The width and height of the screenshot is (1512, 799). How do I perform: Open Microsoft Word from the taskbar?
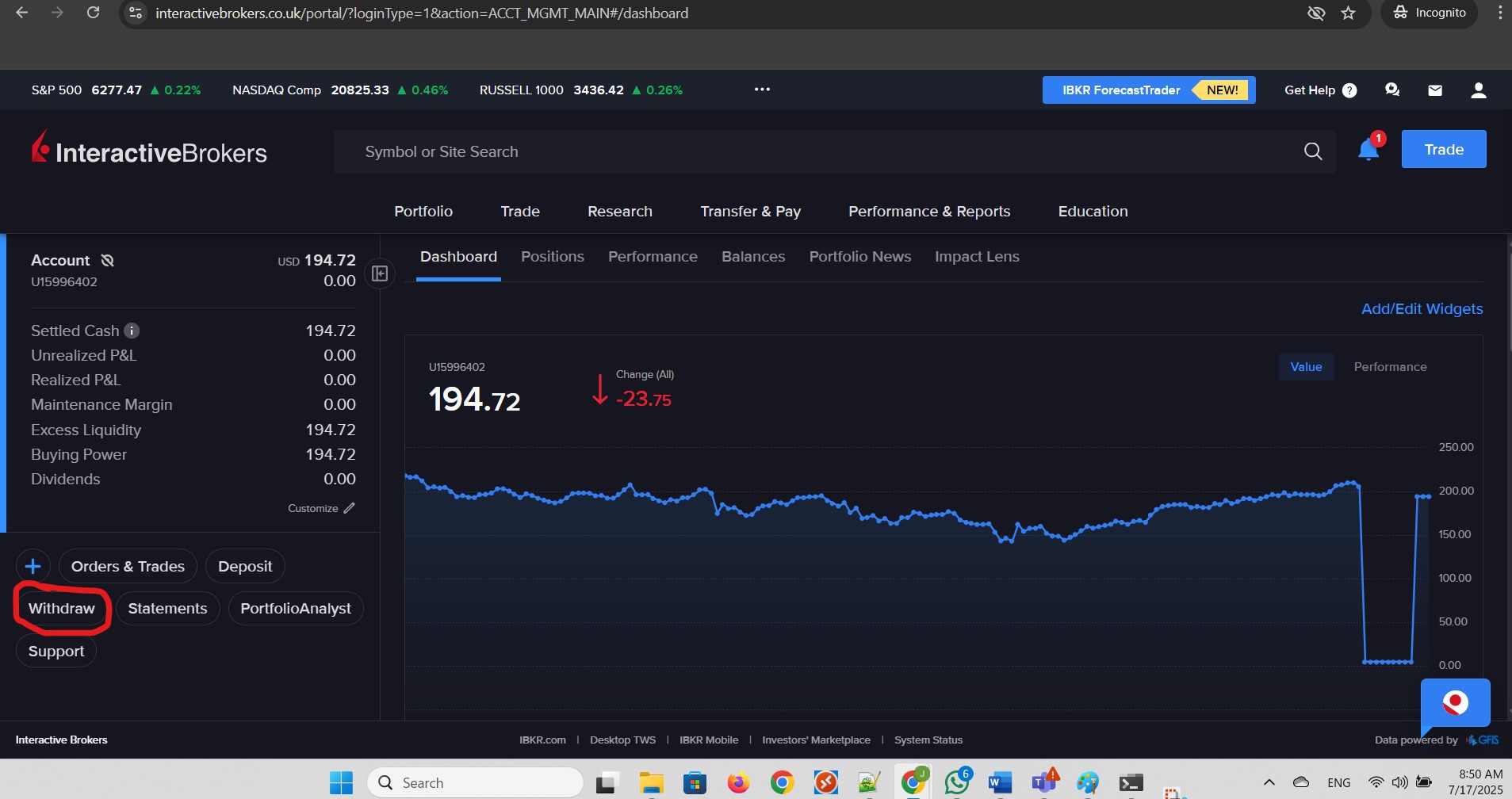click(1001, 783)
